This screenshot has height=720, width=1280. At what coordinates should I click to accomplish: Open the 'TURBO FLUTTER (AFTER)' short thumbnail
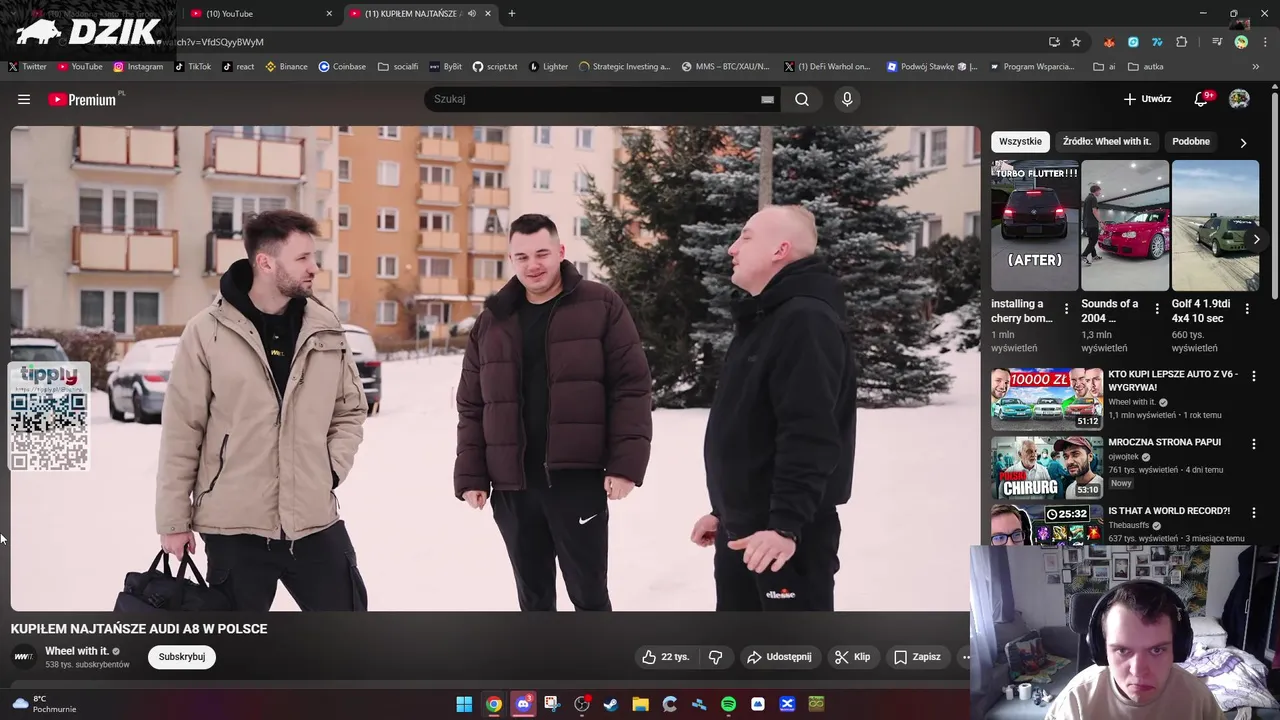click(x=1035, y=225)
